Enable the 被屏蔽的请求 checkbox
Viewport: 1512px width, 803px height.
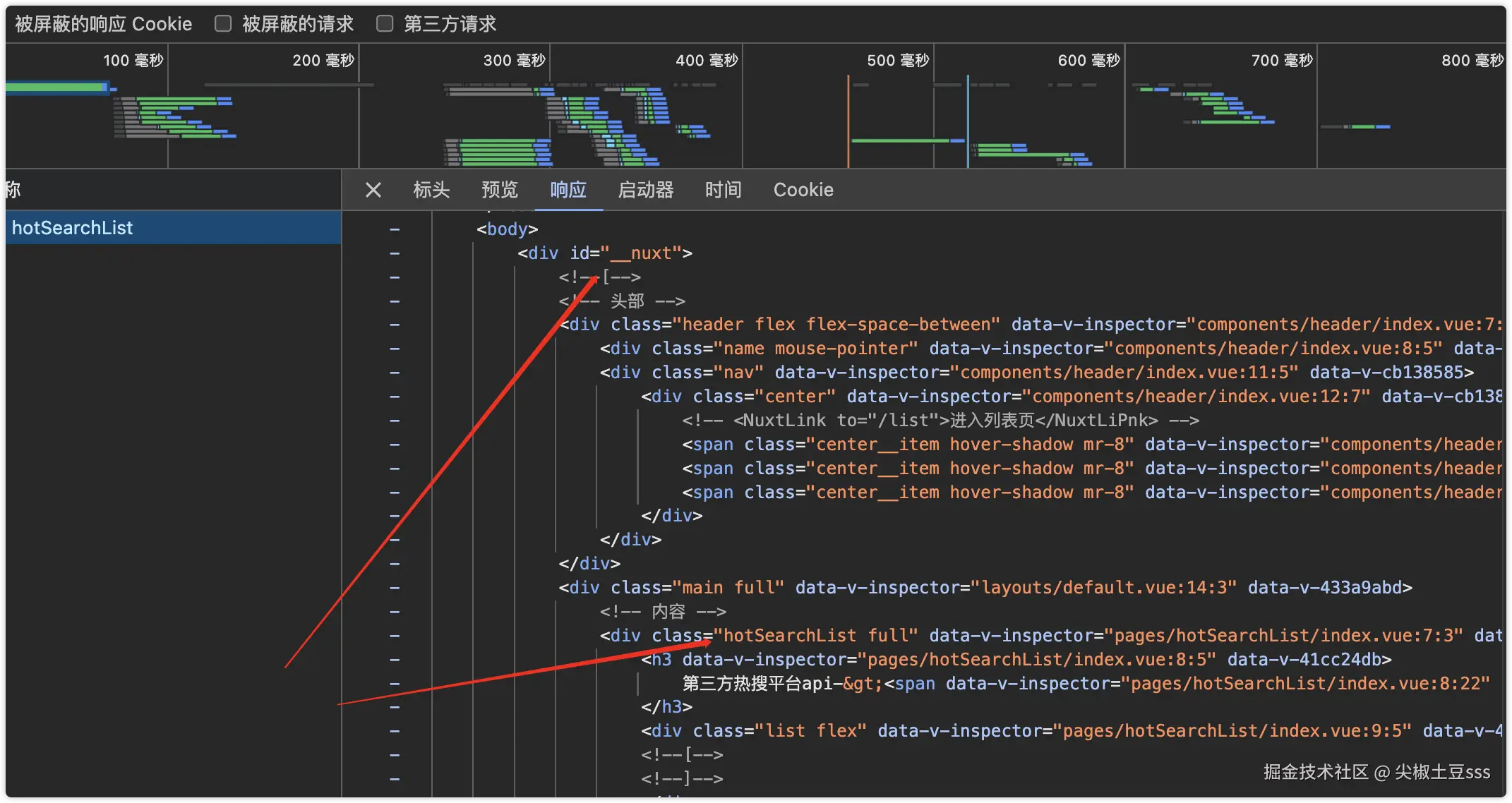223,24
